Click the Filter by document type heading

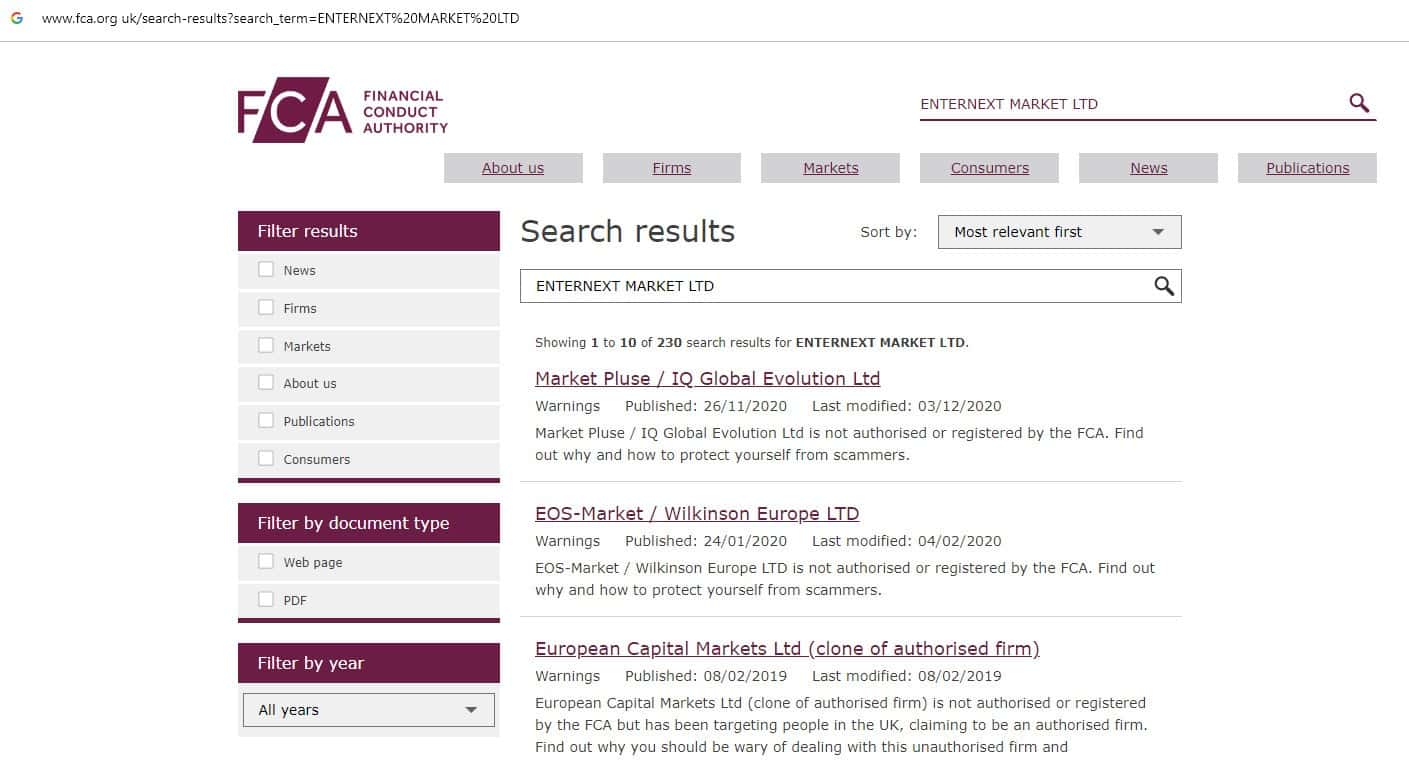pyautogui.click(x=369, y=523)
